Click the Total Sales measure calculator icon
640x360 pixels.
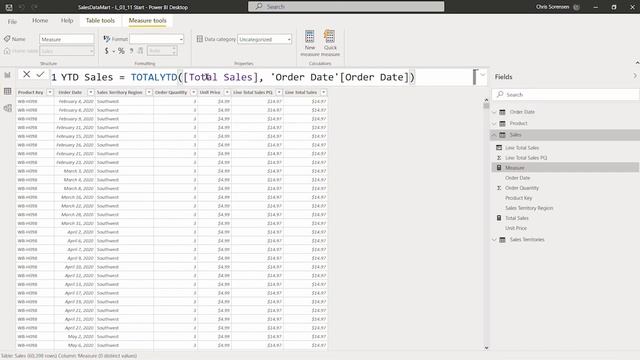499,218
